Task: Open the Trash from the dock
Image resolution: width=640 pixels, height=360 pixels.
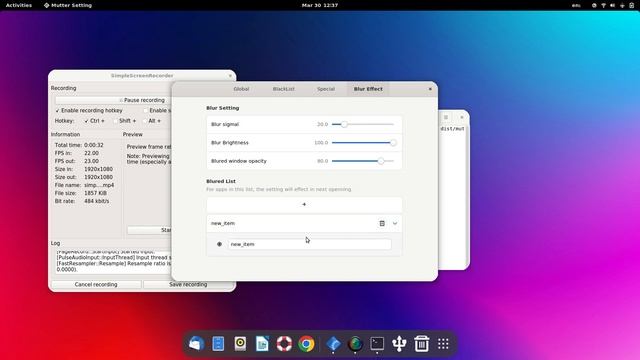Action: [x=421, y=344]
